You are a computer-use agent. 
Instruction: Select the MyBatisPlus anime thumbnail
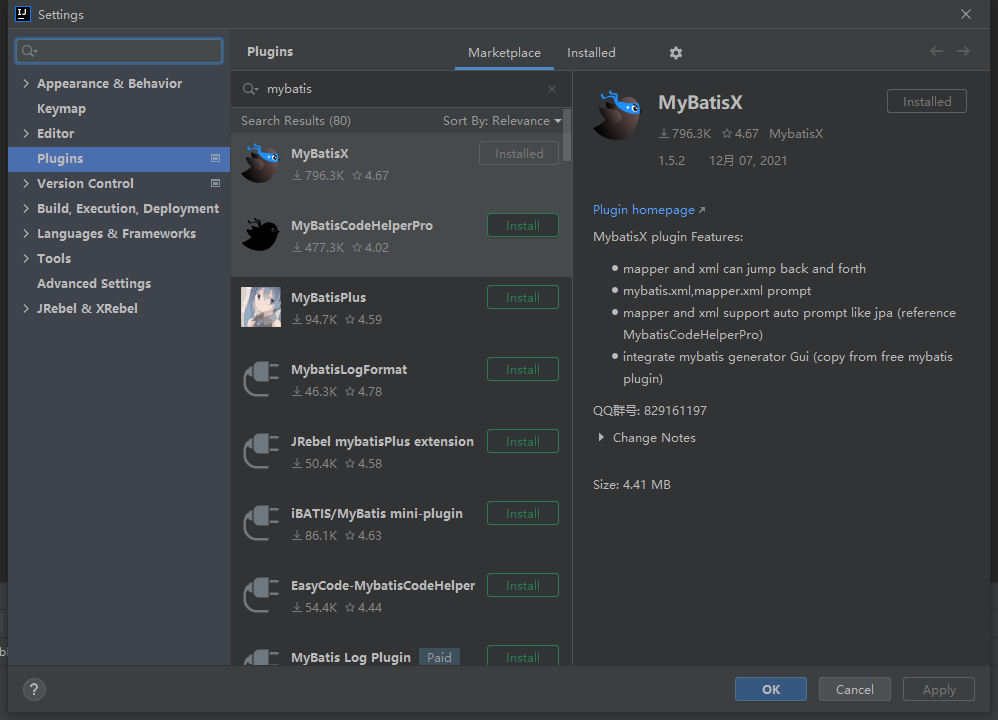click(x=260, y=307)
